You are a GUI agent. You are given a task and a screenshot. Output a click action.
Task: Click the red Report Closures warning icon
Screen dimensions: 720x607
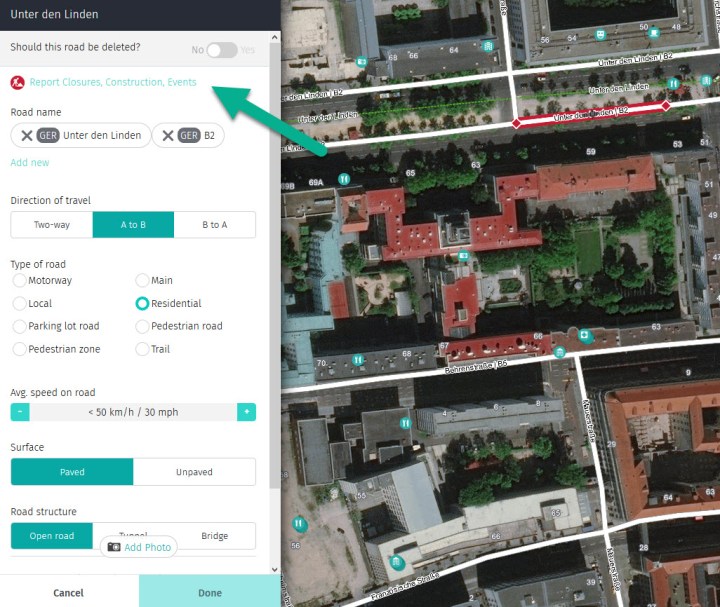point(17,82)
